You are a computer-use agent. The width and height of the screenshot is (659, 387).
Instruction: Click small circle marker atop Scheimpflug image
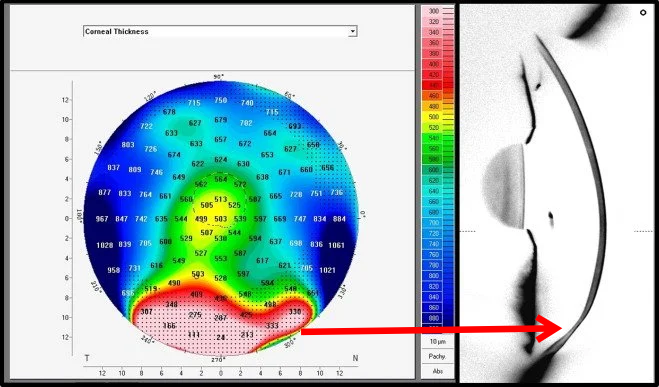click(x=643, y=13)
